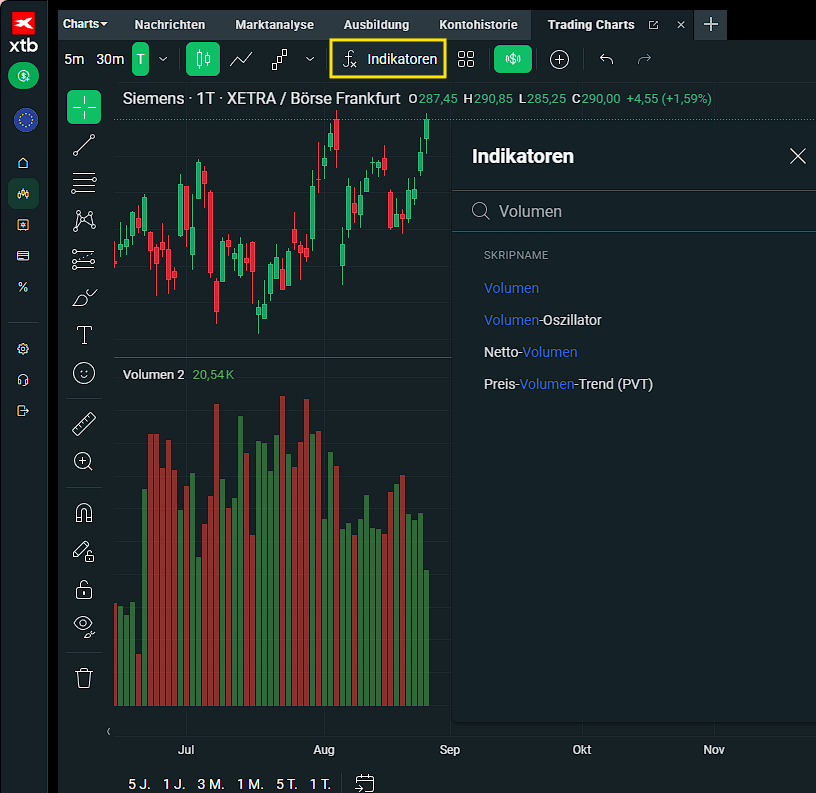Open the card icon in sidebar
The image size is (816, 793).
tap(23, 256)
